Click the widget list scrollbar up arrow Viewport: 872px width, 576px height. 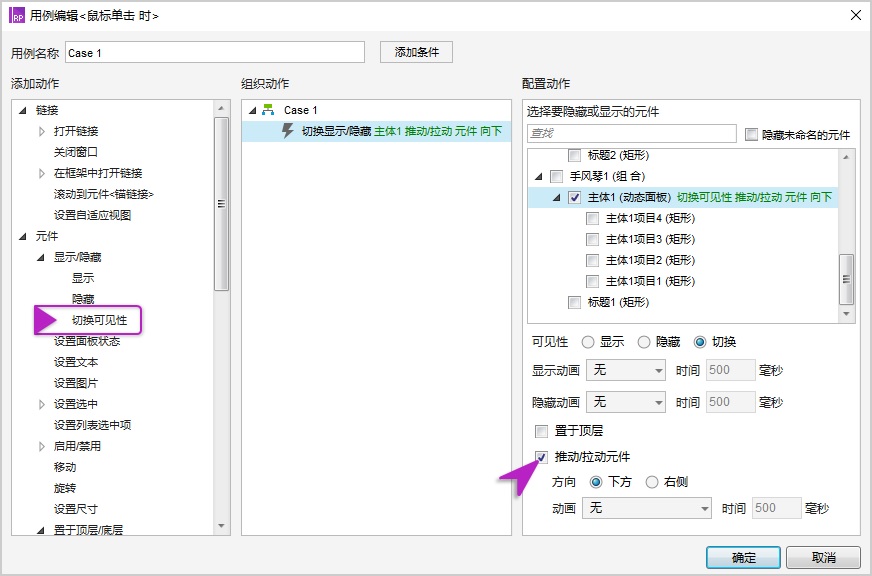coord(846,157)
